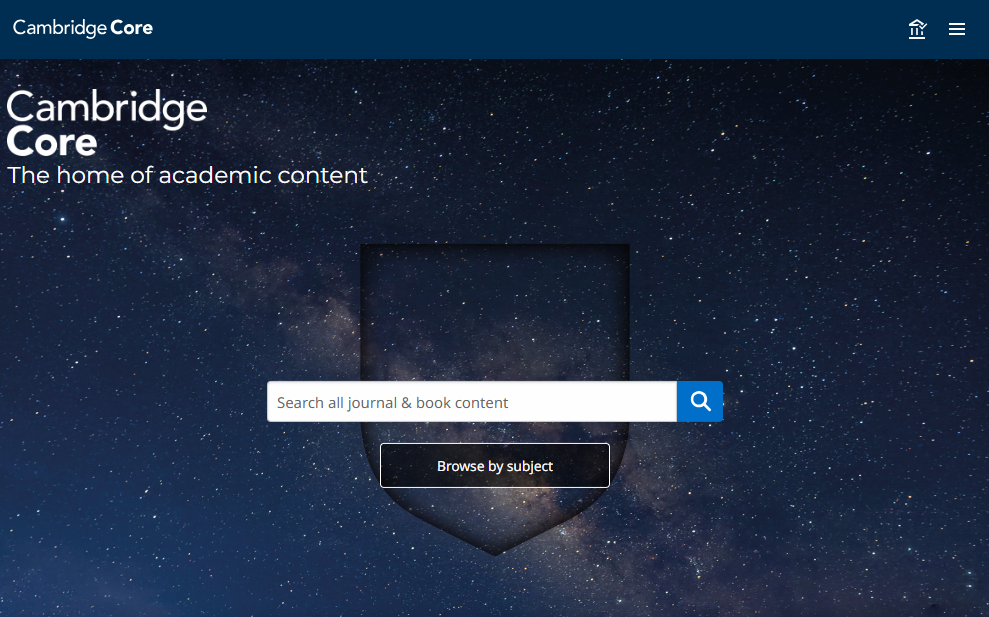Click the Cambridge Core logo in header
This screenshot has height=617, width=989.
pos(83,28)
